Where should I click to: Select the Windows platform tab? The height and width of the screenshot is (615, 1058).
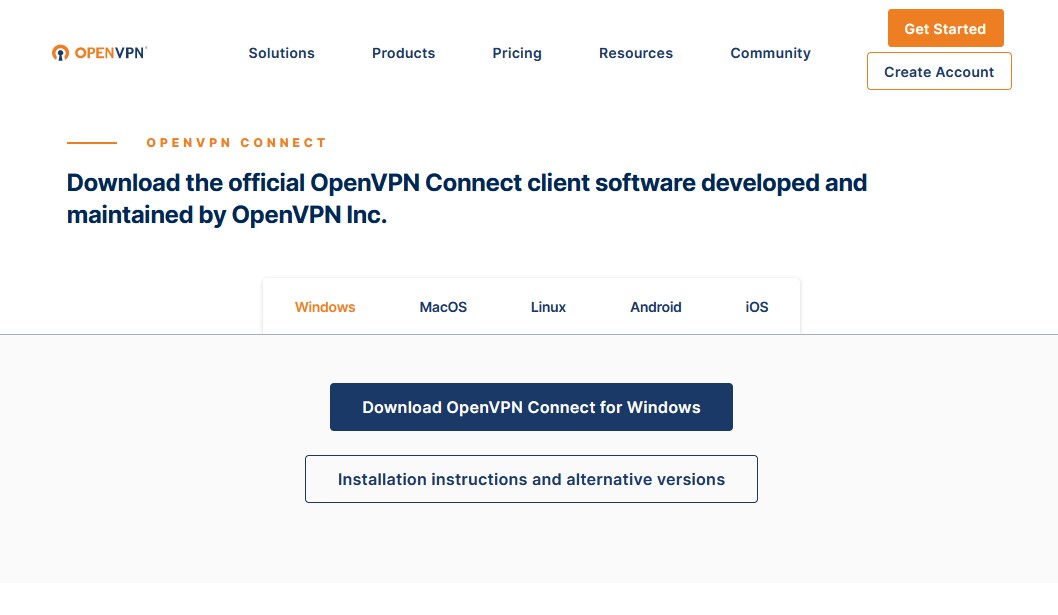coord(325,307)
